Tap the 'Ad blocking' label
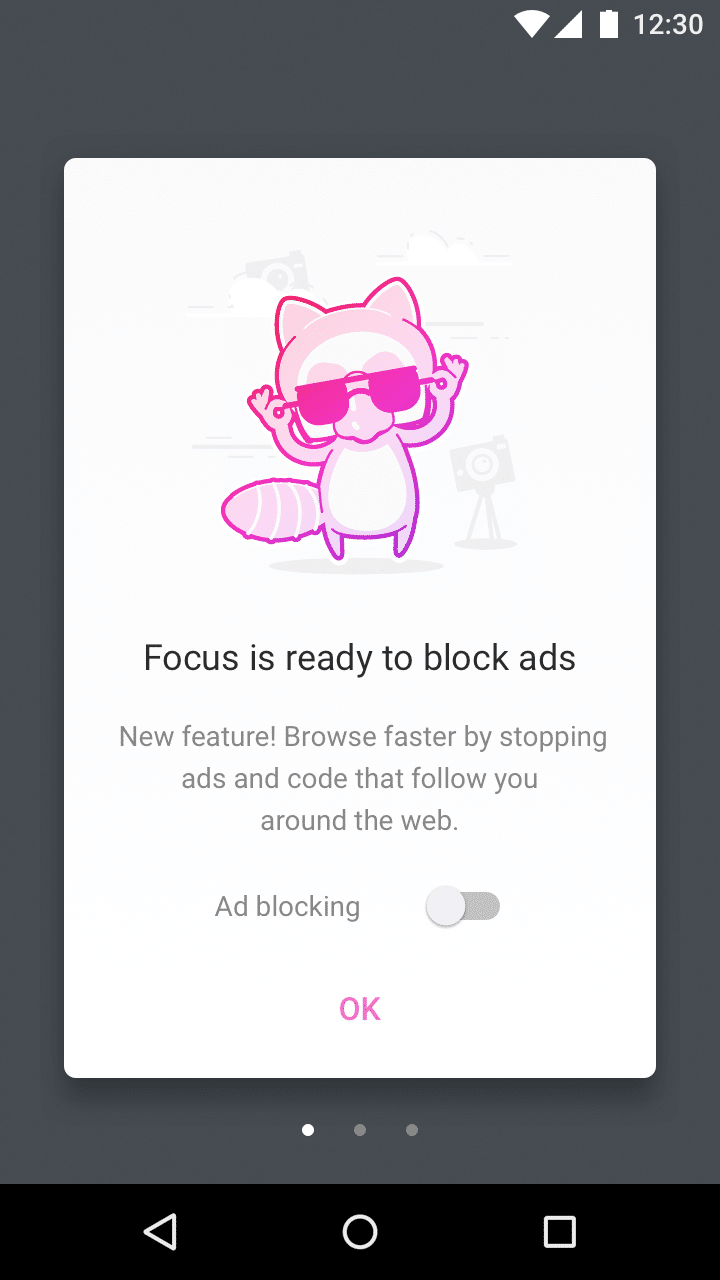The height and width of the screenshot is (1280, 720). click(x=287, y=906)
